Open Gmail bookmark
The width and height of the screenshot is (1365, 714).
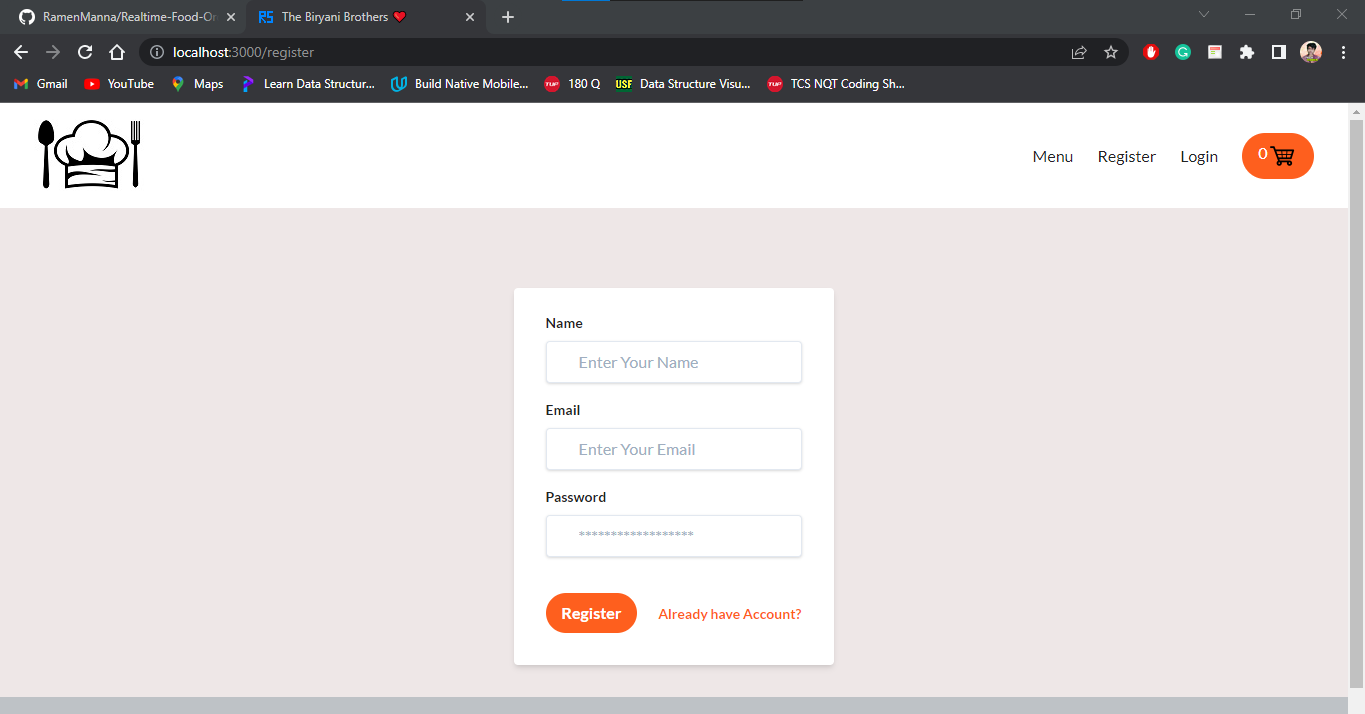[x=41, y=84]
